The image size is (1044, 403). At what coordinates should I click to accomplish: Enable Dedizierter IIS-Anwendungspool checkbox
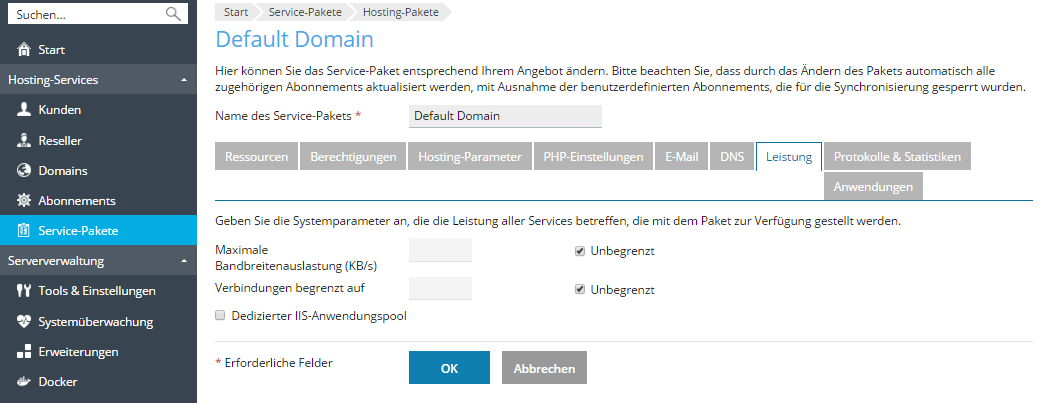pyautogui.click(x=220, y=316)
